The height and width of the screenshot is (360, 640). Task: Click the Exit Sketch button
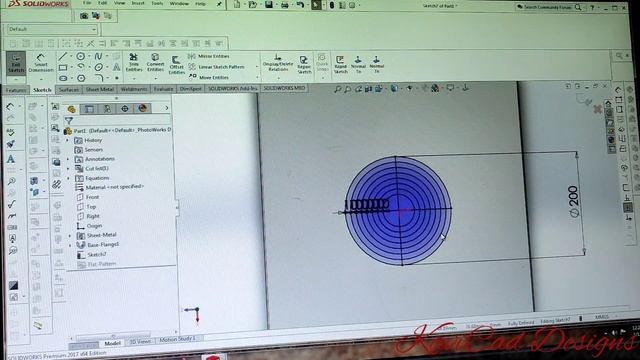[x=16, y=63]
